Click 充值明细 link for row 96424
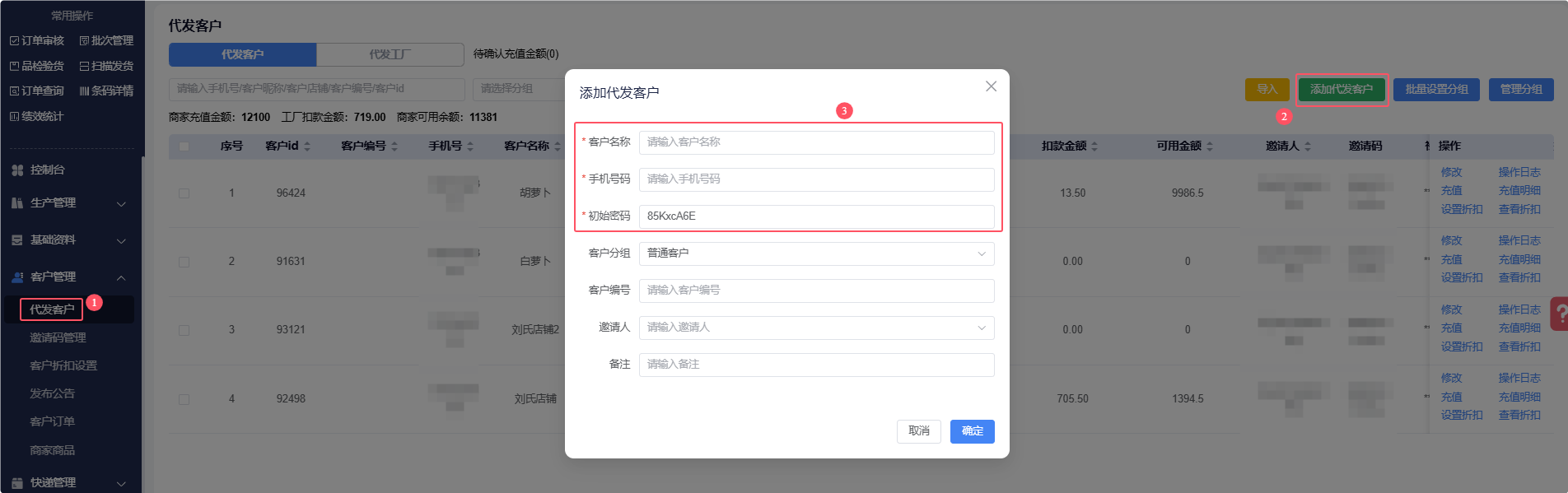 [1519, 190]
